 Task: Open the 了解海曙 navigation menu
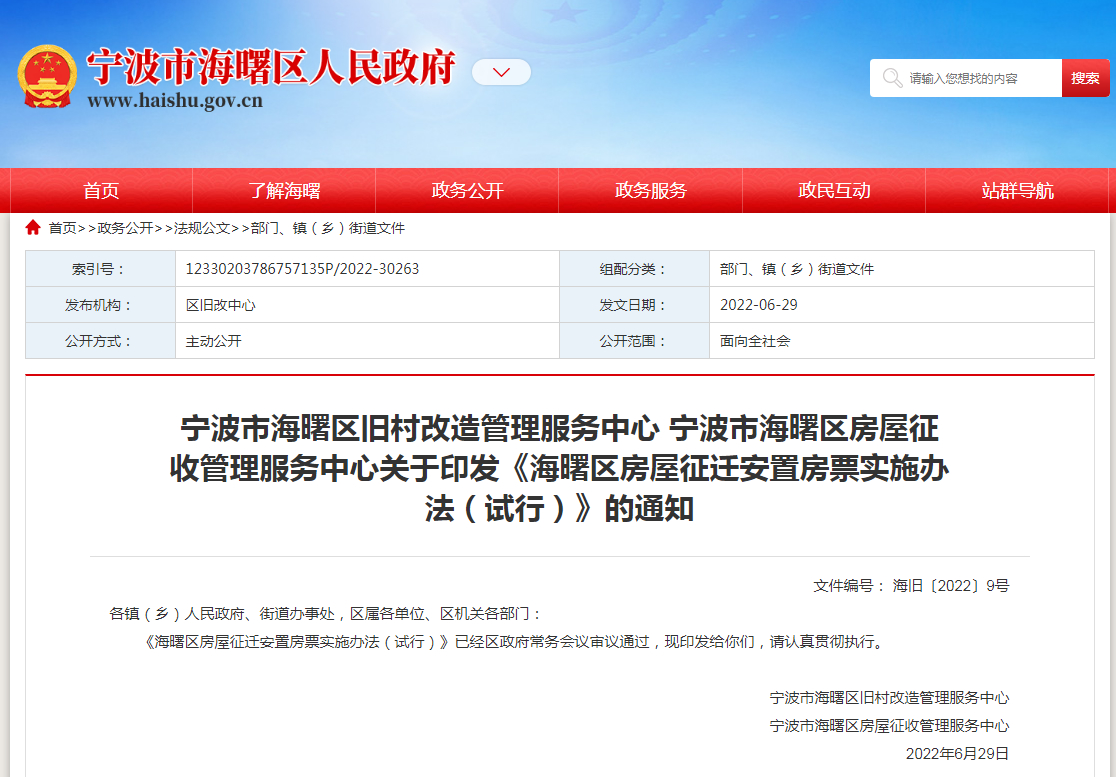coord(284,191)
